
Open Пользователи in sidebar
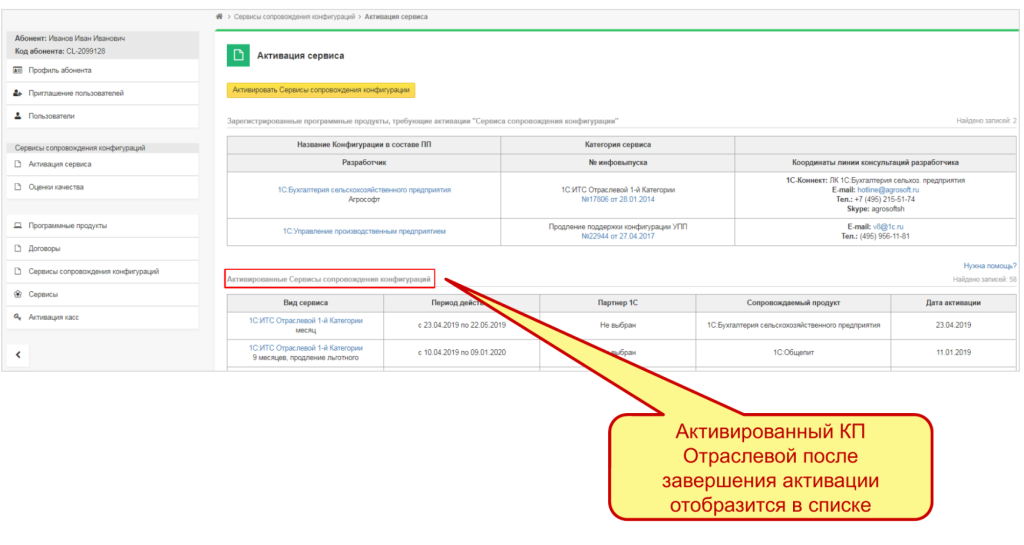click(51, 116)
